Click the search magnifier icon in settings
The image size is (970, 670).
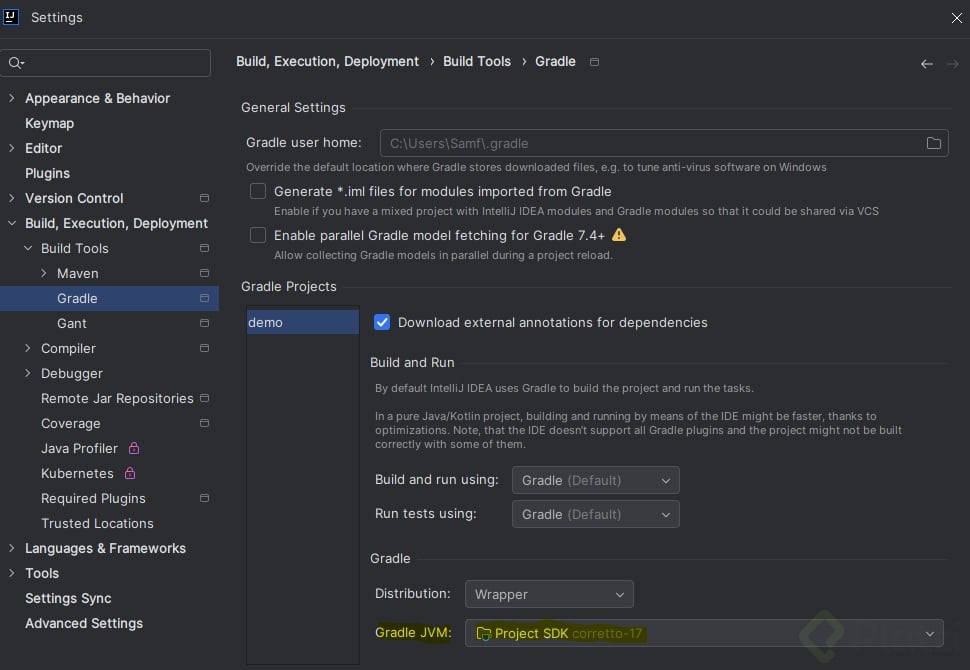tap(15, 63)
